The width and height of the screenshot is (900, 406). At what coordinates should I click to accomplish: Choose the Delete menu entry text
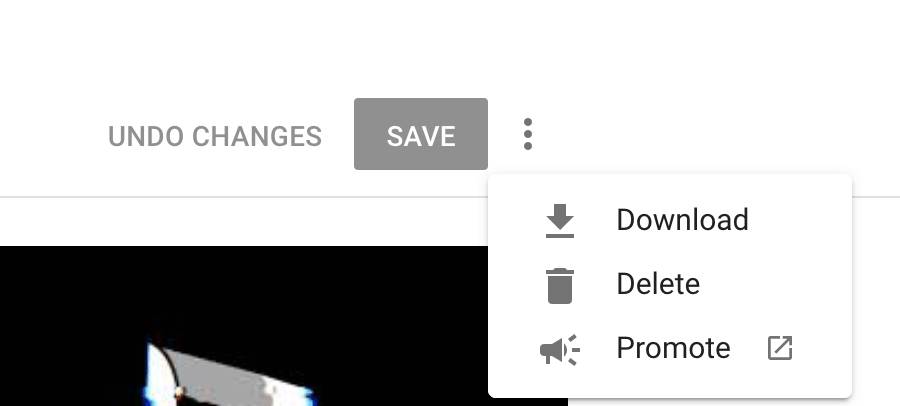tap(658, 284)
